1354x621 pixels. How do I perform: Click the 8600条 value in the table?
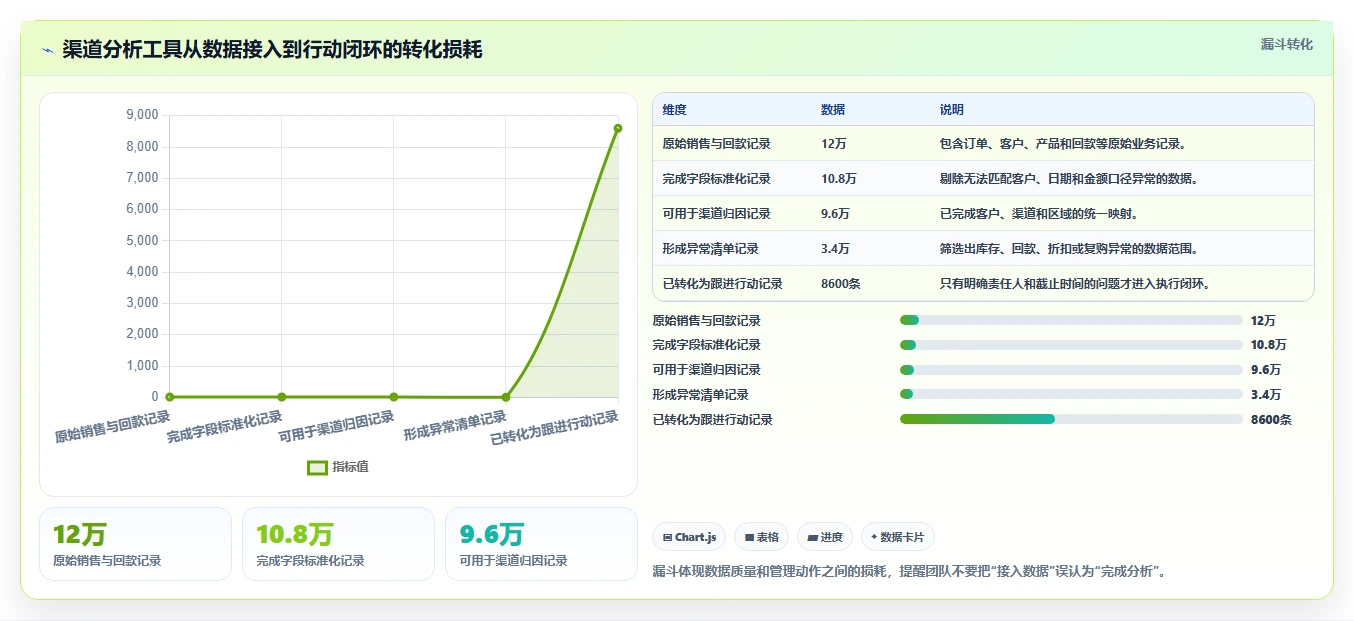(840, 284)
